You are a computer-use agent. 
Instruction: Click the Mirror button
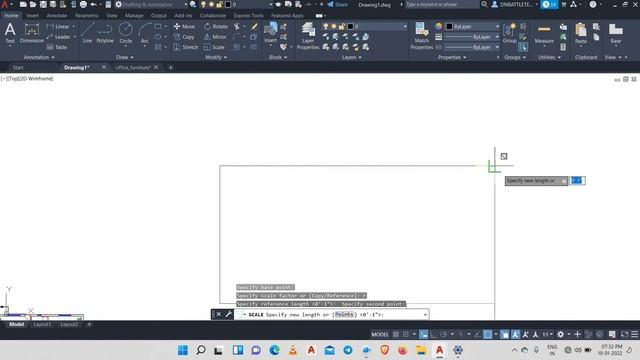pos(215,37)
